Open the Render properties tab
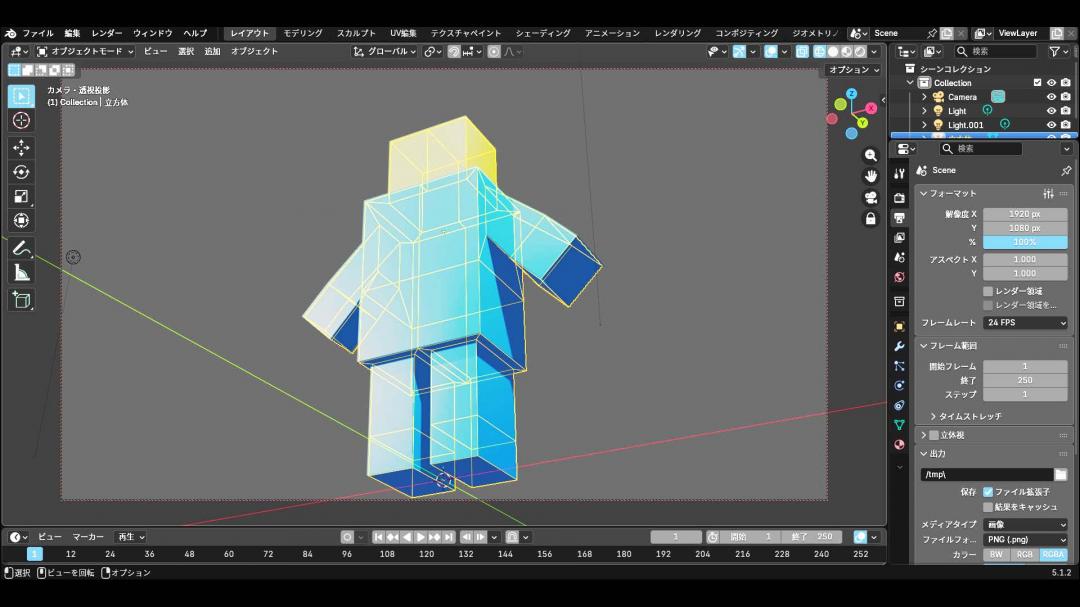 point(899,198)
